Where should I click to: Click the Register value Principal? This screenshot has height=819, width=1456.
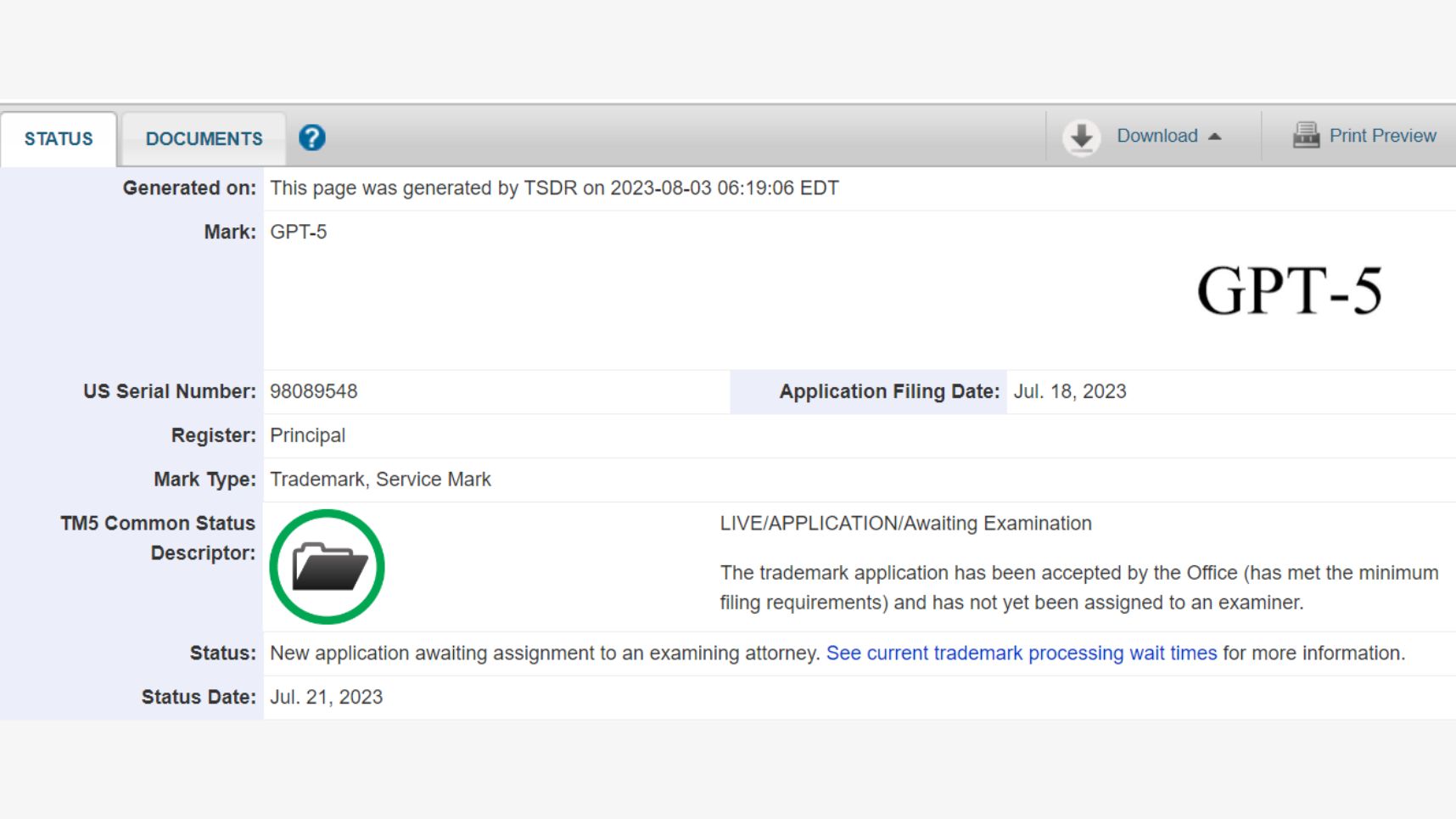pyautogui.click(x=307, y=435)
